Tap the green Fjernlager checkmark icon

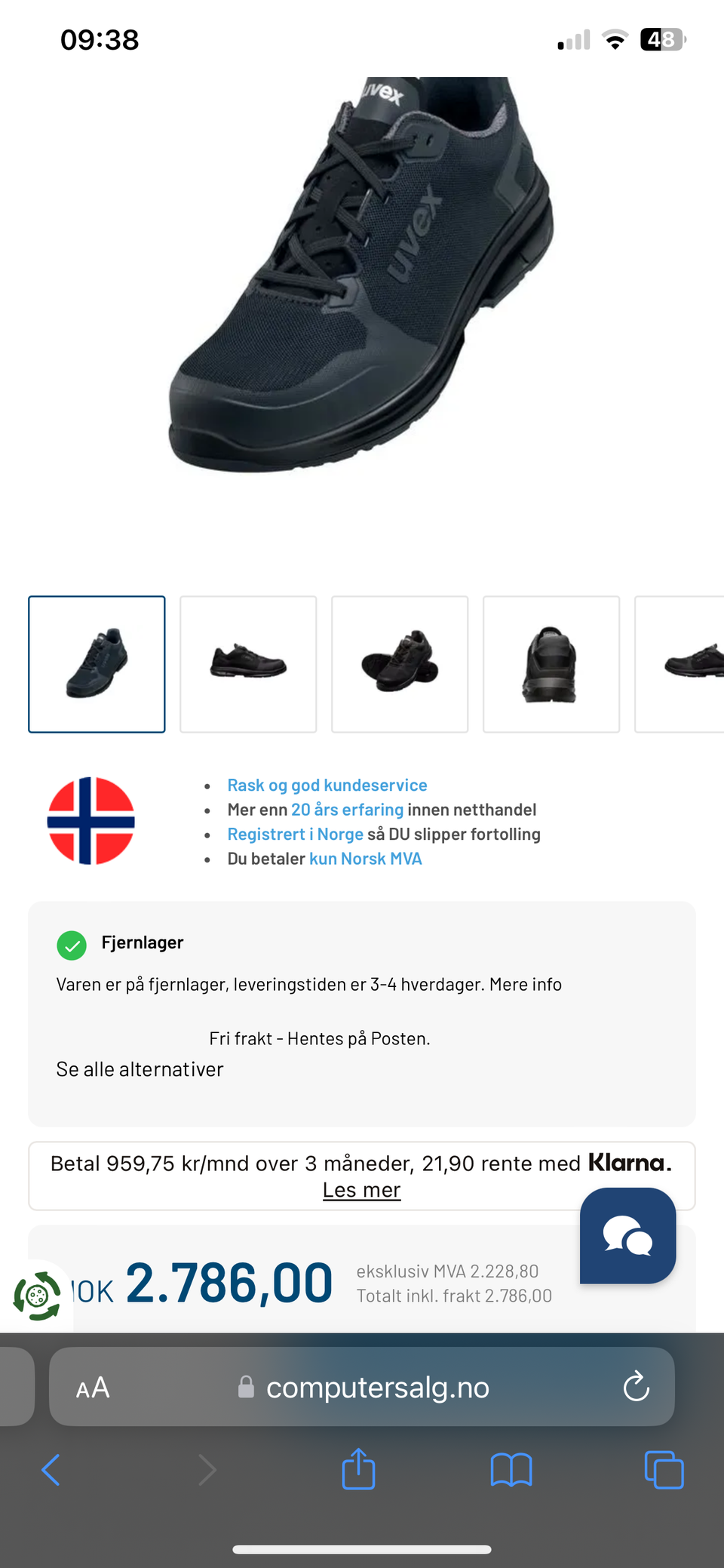[x=72, y=945]
